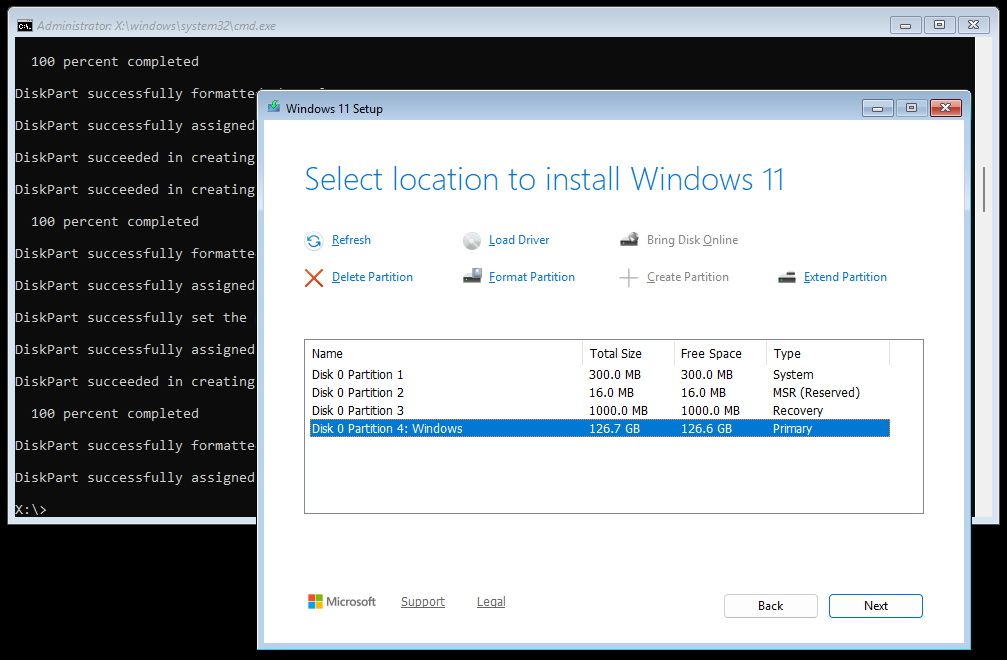Open the Legal link
The height and width of the screenshot is (660, 1007).
tap(491, 602)
